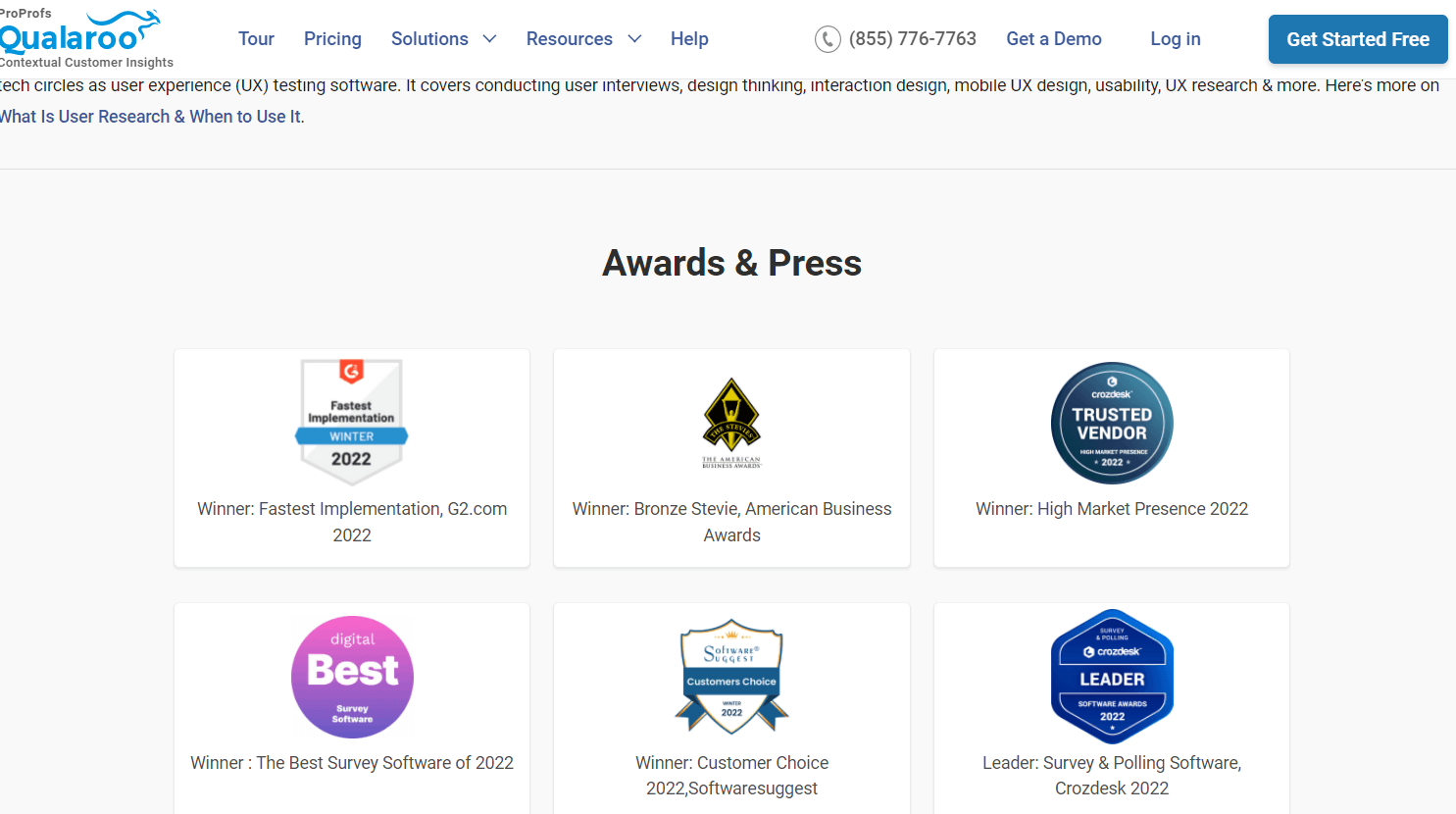Expand the Resources dropdown chevron
1456x814 pixels.
(x=634, y=39)
